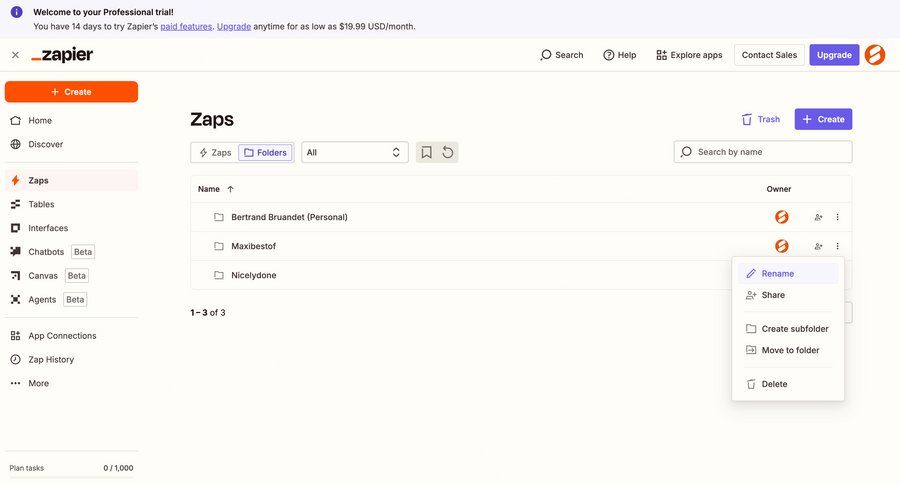Click owner avatar in Maxibestof row

click(x=781, y=246)
